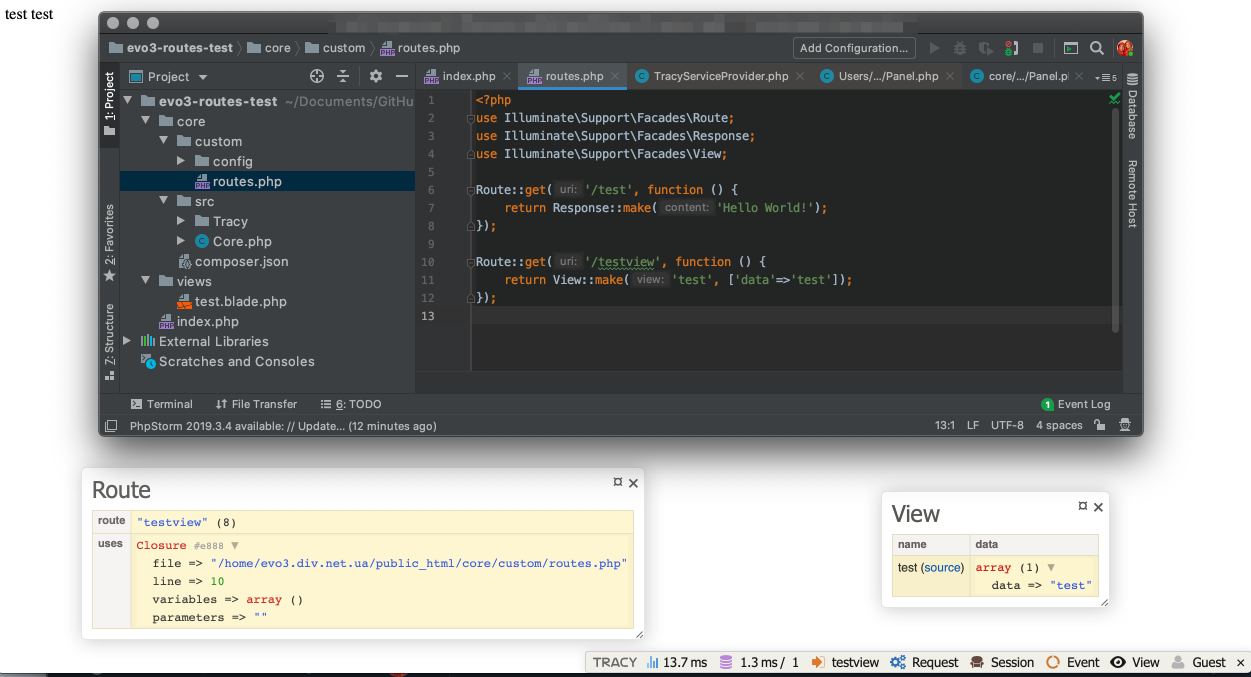Viewport: 1251px width, 677px height.
Task: Collapse the custom folder
Action: pyautogui.click(x=164, y=141)
